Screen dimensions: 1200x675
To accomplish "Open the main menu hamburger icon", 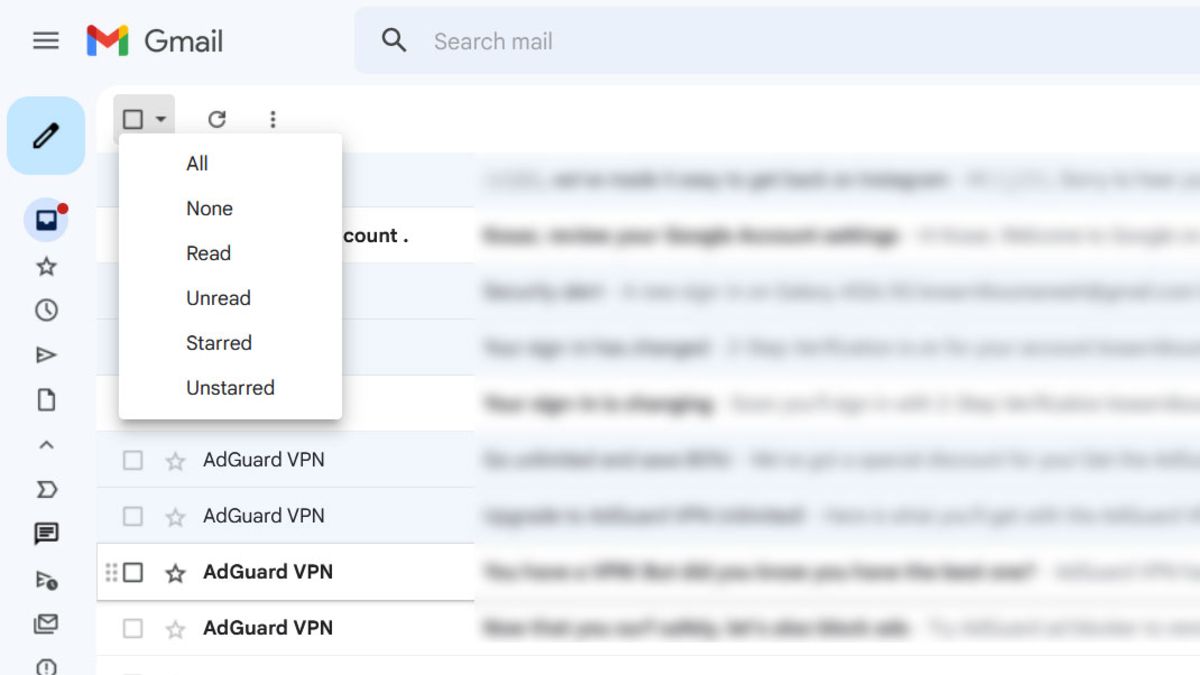I will click(46, 41).
